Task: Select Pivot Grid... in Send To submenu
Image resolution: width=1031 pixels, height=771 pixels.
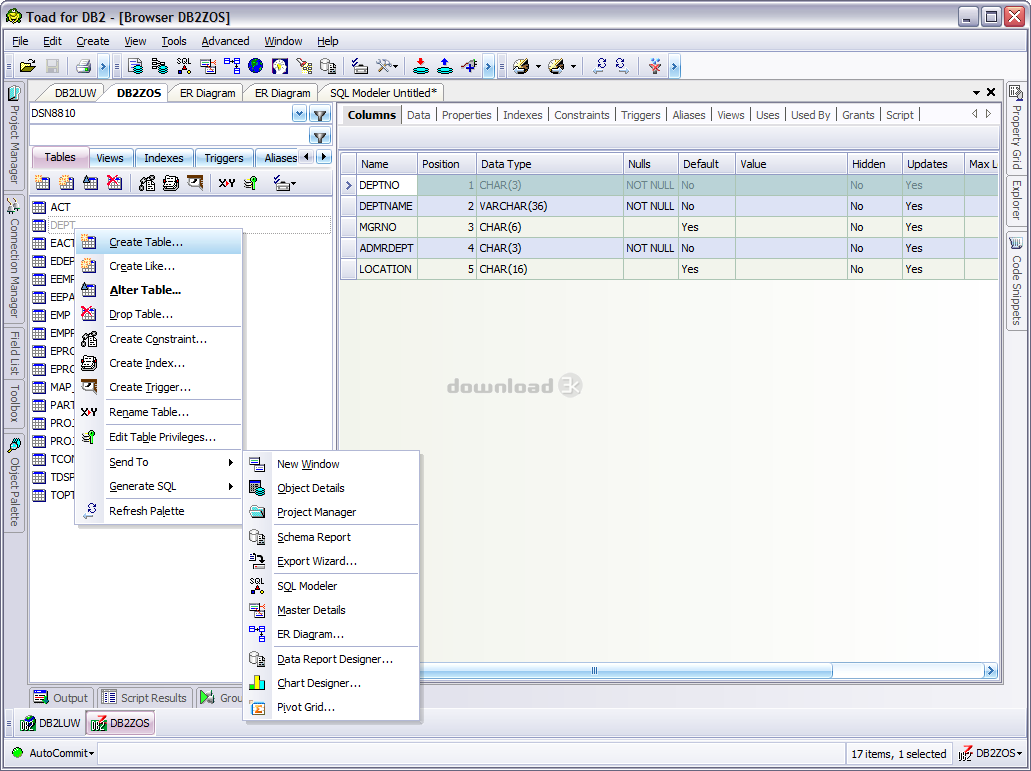Action: click(x=305, y=707)
